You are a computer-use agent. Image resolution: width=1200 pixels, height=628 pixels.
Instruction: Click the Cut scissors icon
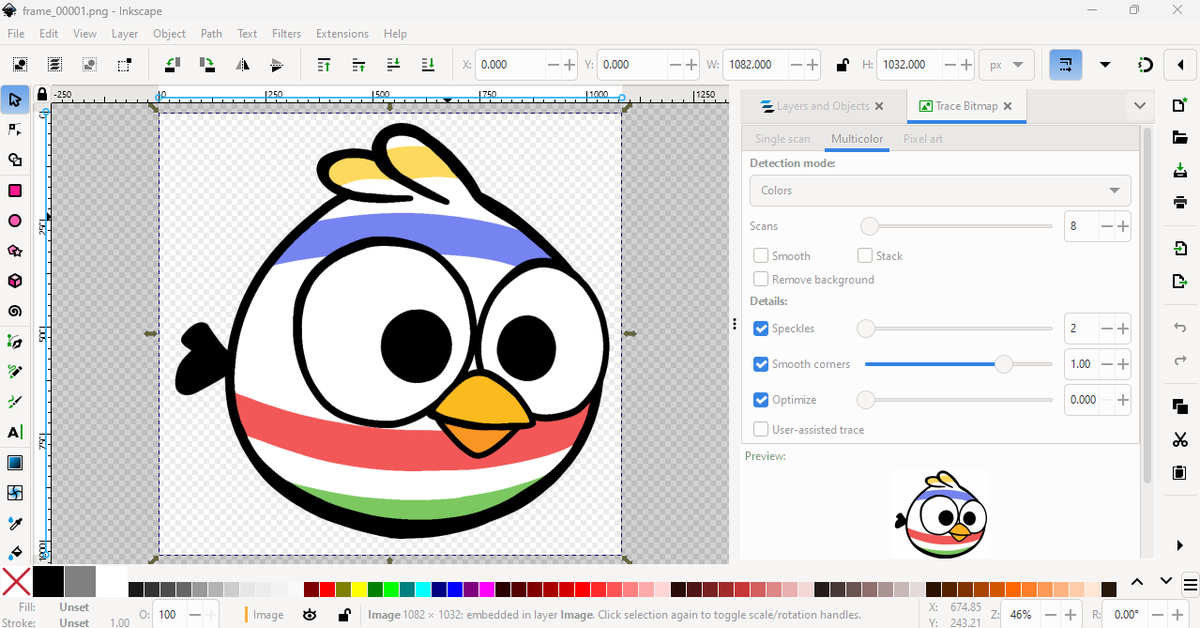pyautogui.click(x=1180, y=439)
